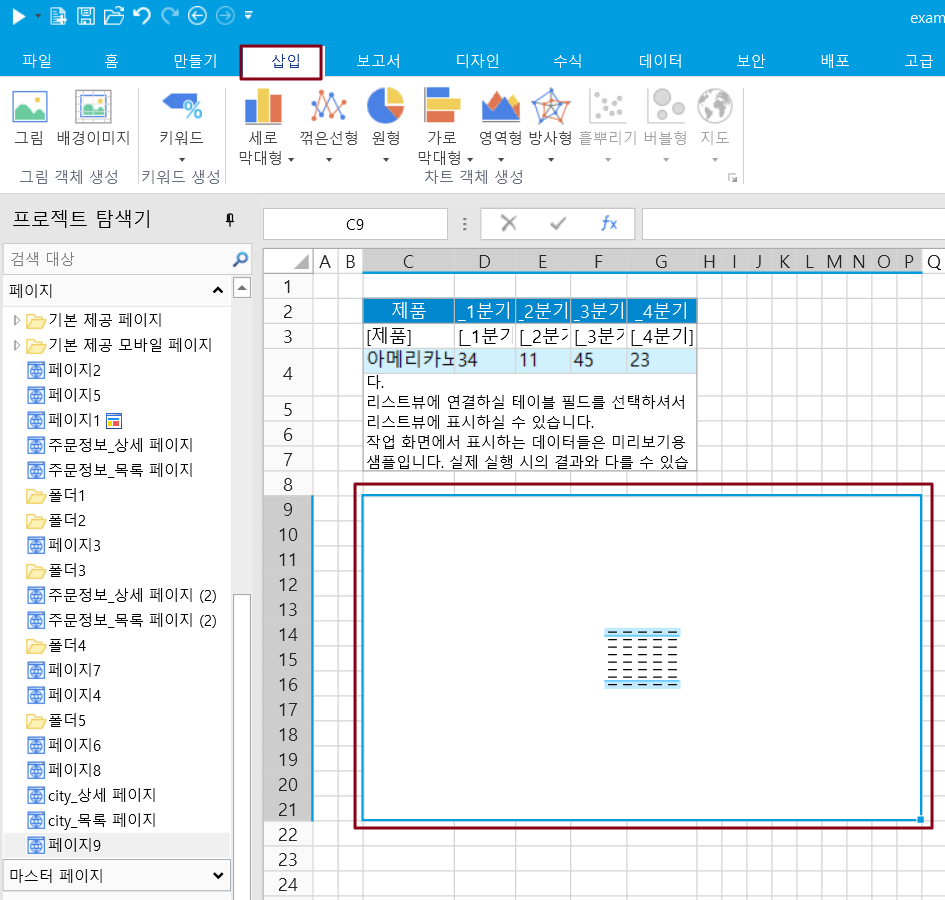Click the Undo arrow icon

[142, 15]
